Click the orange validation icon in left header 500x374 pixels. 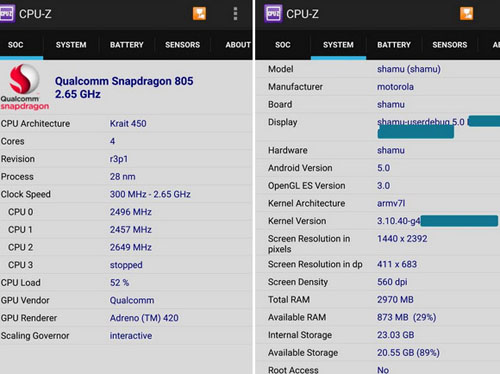[199, 14]
